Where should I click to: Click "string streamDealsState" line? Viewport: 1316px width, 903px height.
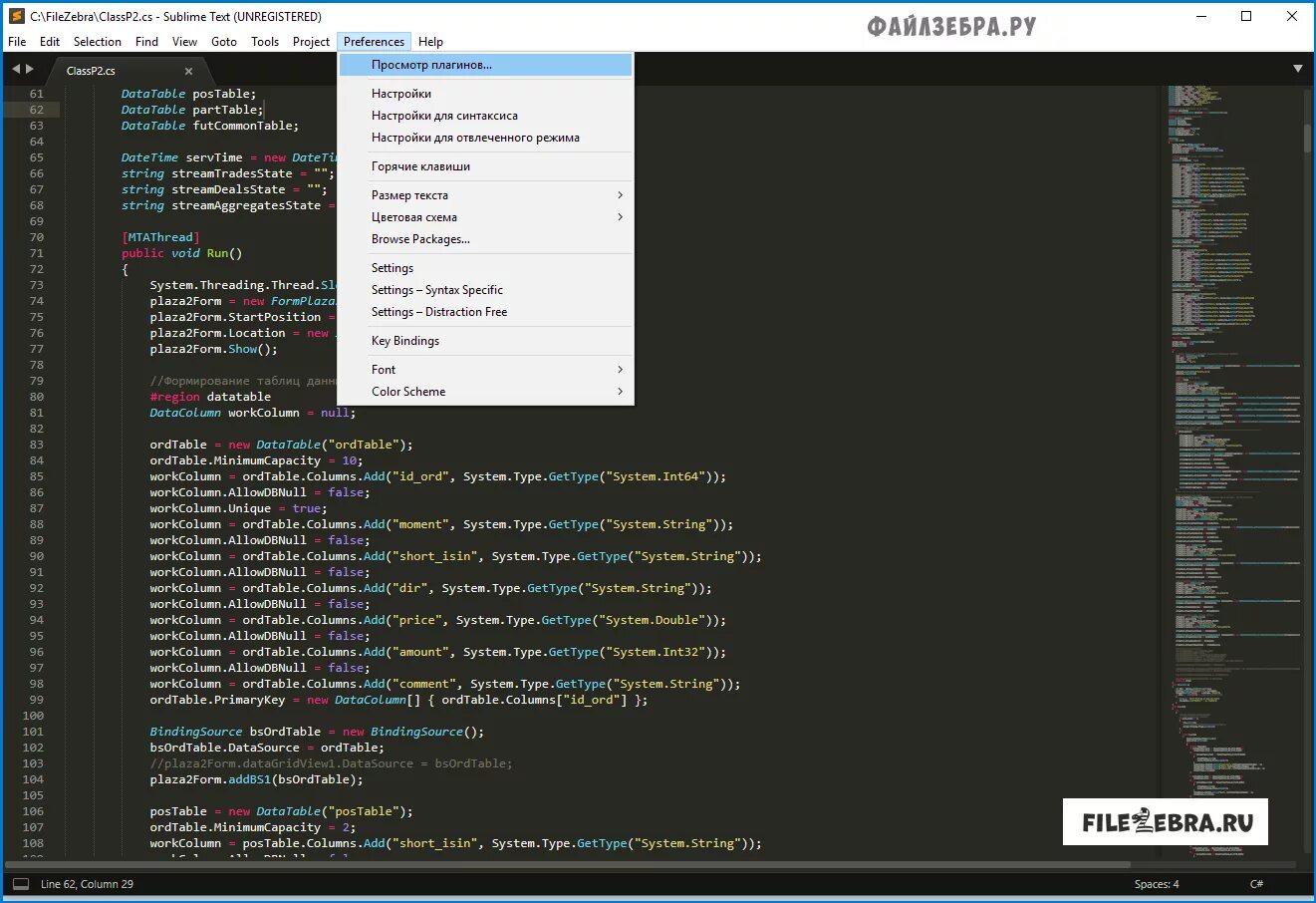(x=224, y=189)
